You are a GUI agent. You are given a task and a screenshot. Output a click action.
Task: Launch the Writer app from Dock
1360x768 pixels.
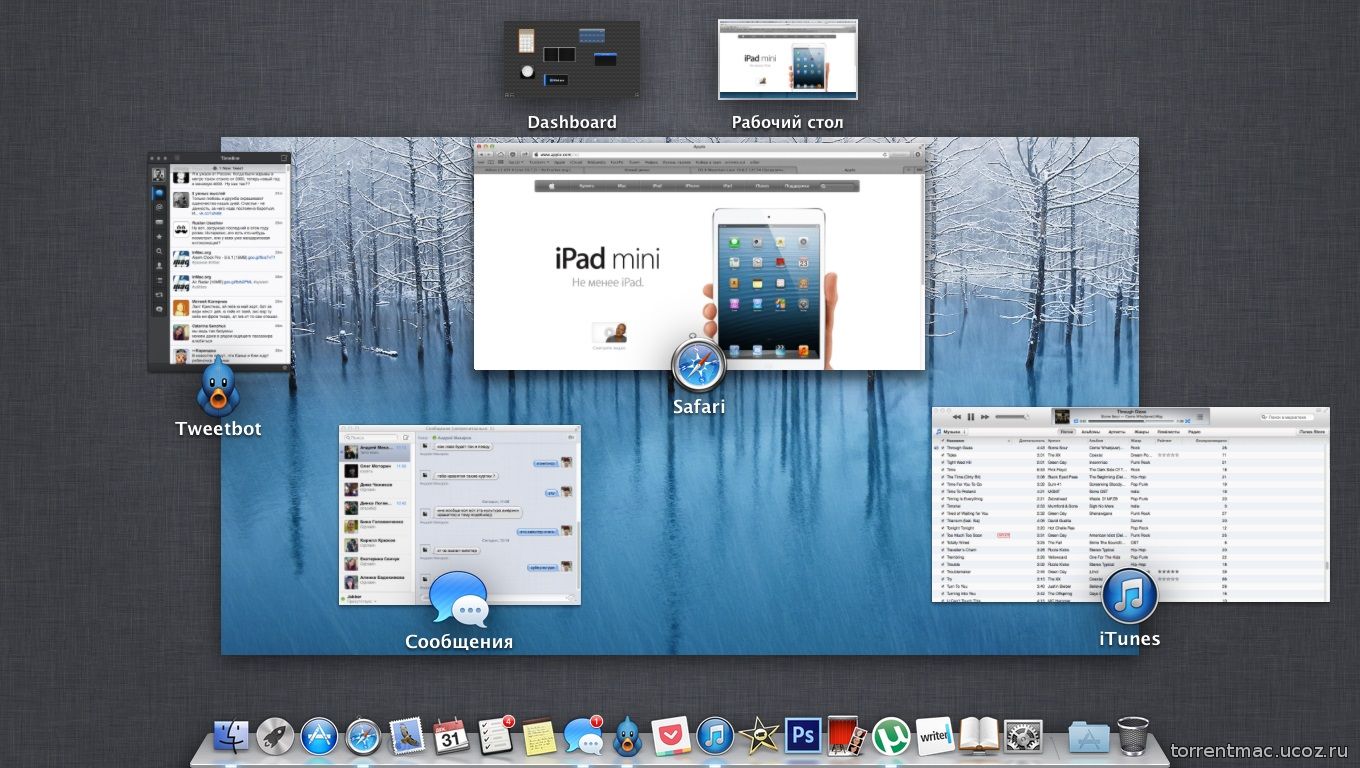coord(934,736)
